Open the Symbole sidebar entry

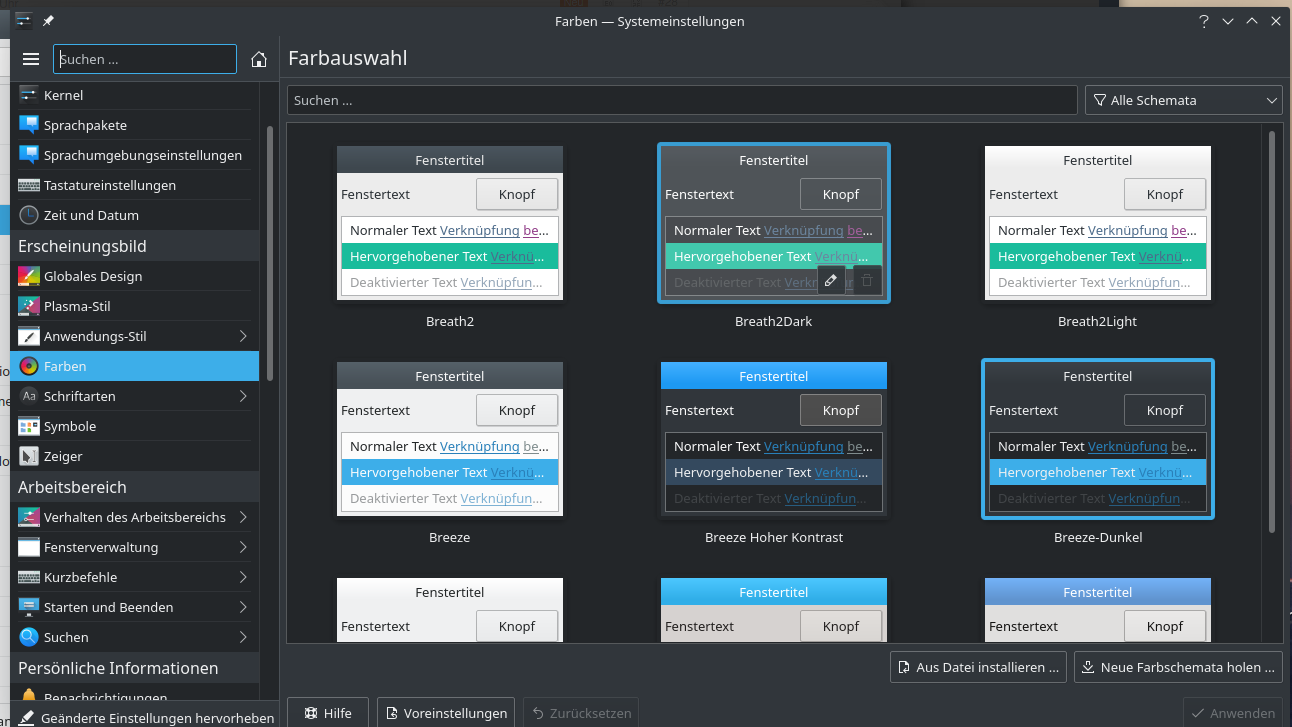coord(135,426)
